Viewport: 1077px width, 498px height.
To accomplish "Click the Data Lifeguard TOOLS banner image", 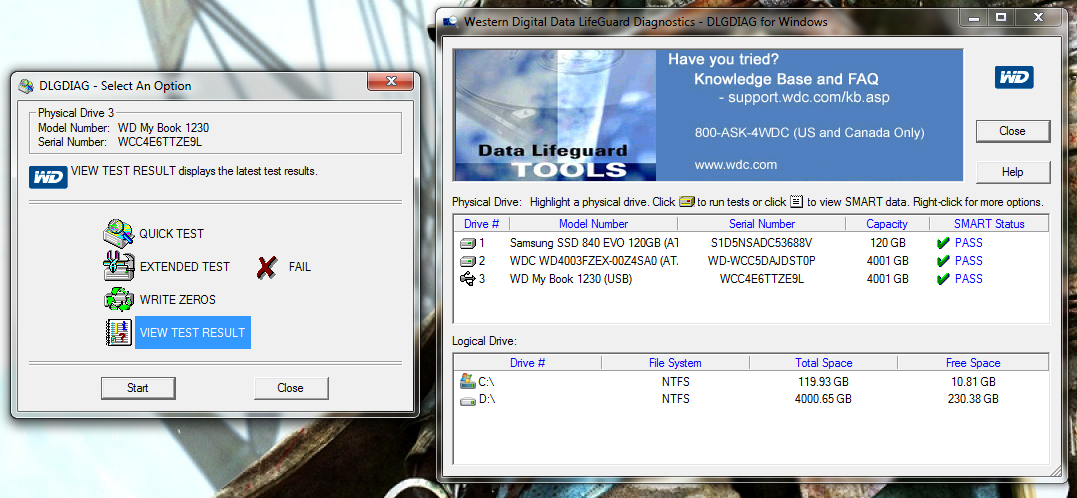I will (554, 115).
